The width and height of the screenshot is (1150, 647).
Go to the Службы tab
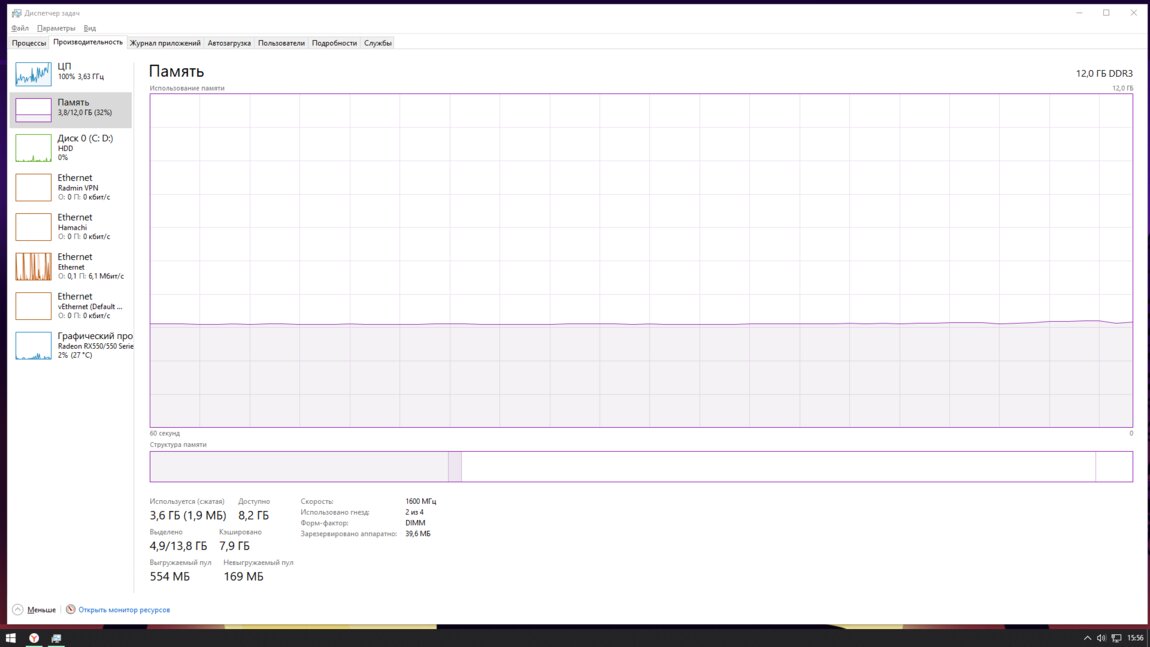coord(378,43)
